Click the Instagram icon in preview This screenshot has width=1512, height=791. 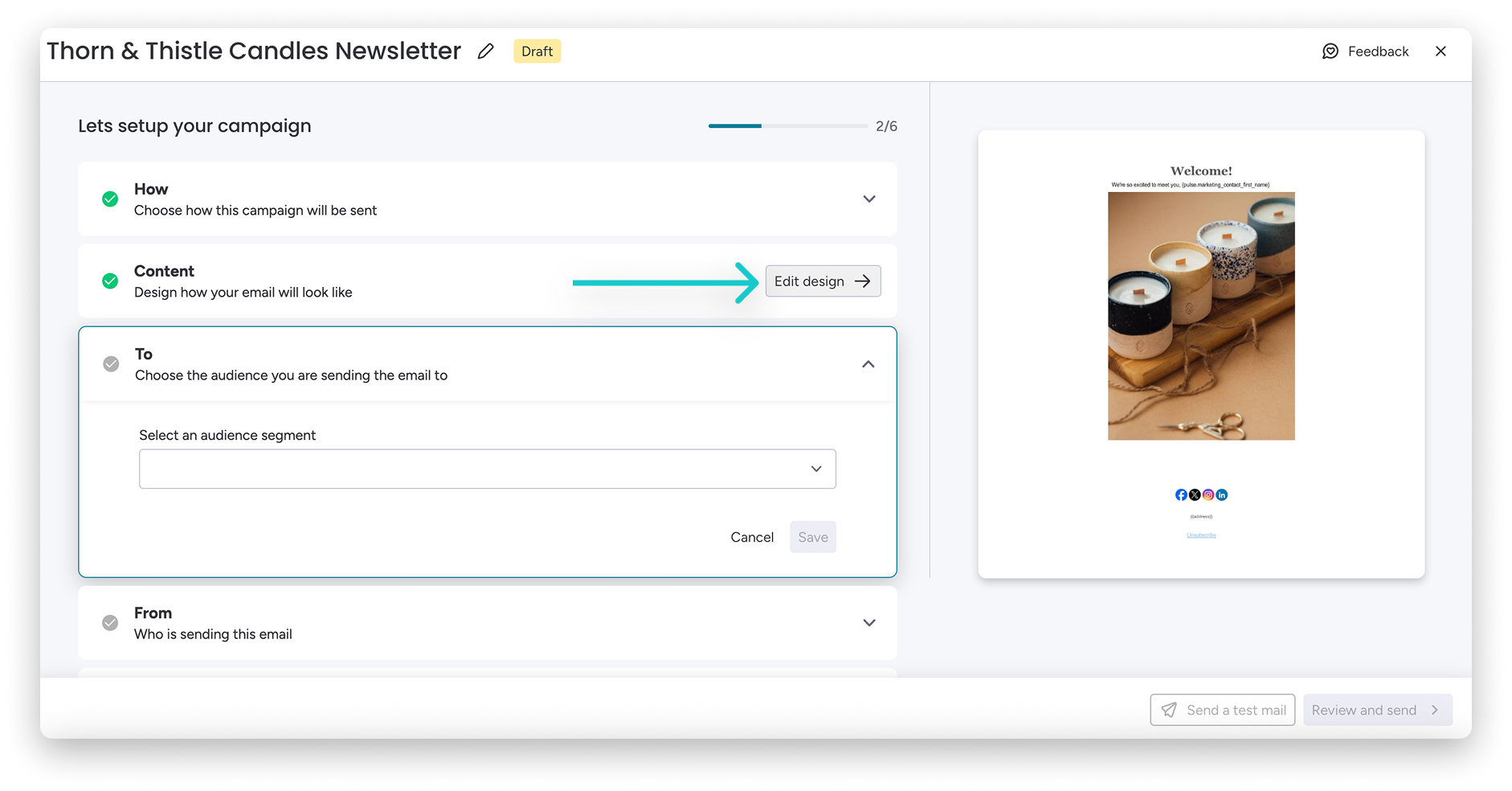click(x=1208, y=495)
